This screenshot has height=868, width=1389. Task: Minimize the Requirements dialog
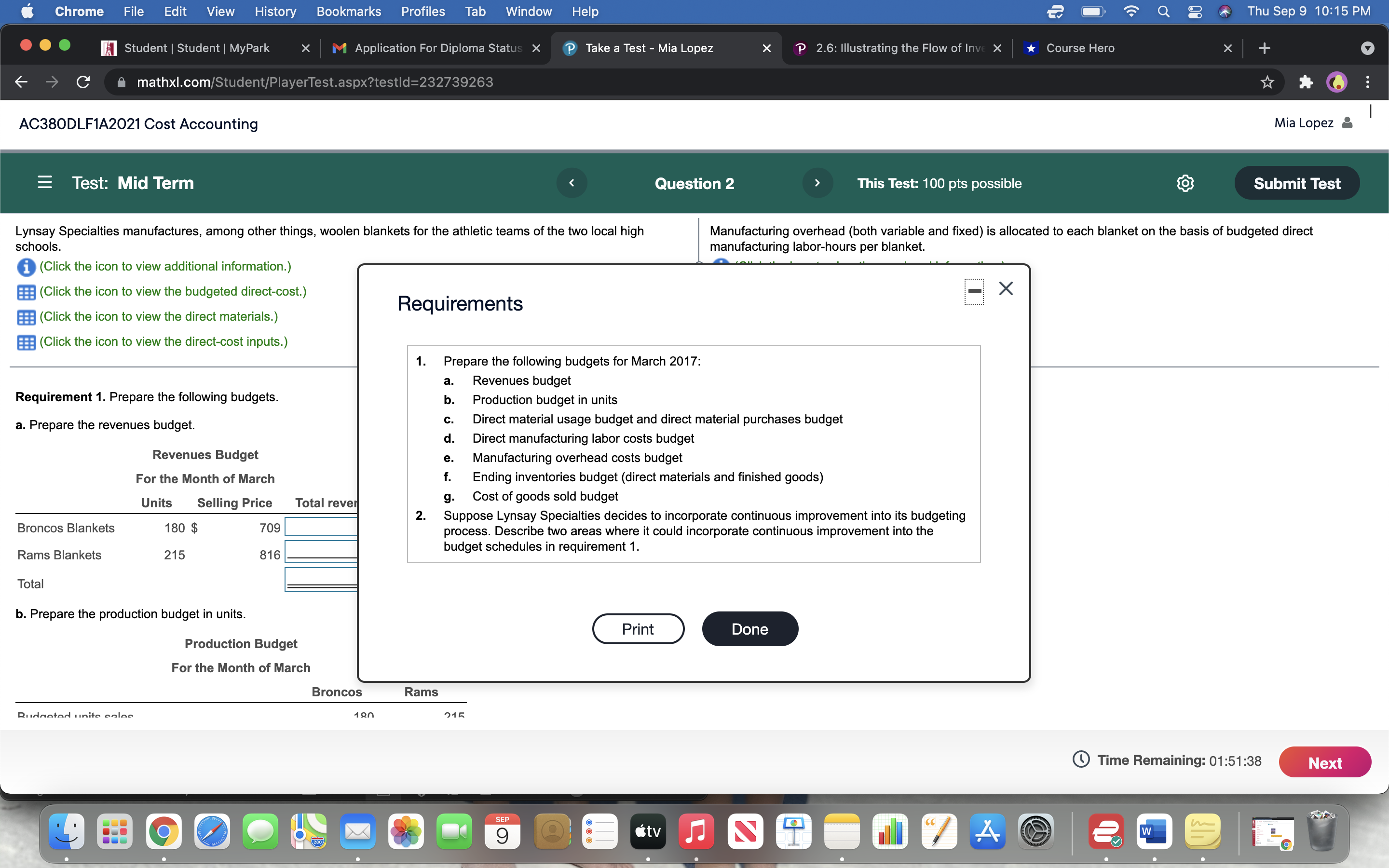coord(974,291)
